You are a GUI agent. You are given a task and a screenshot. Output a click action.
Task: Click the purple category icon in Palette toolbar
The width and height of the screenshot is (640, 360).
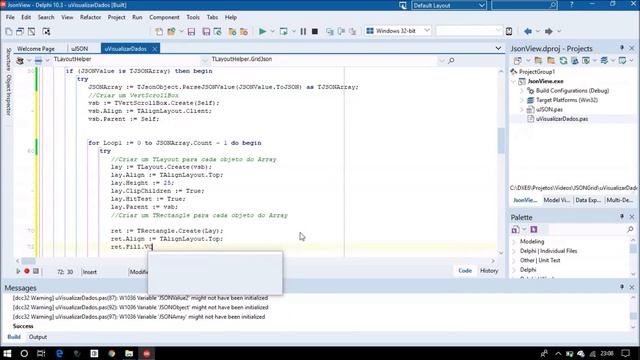tap(533, 229)
